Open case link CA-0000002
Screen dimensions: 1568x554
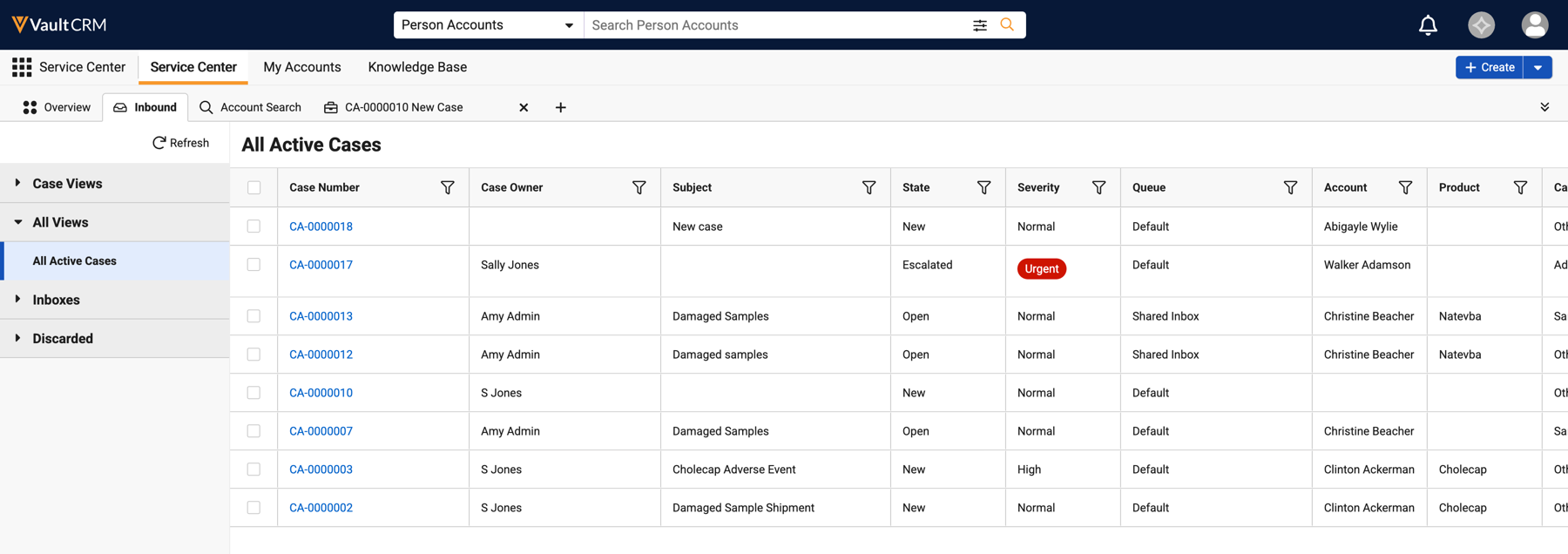[x=321, y=508]
